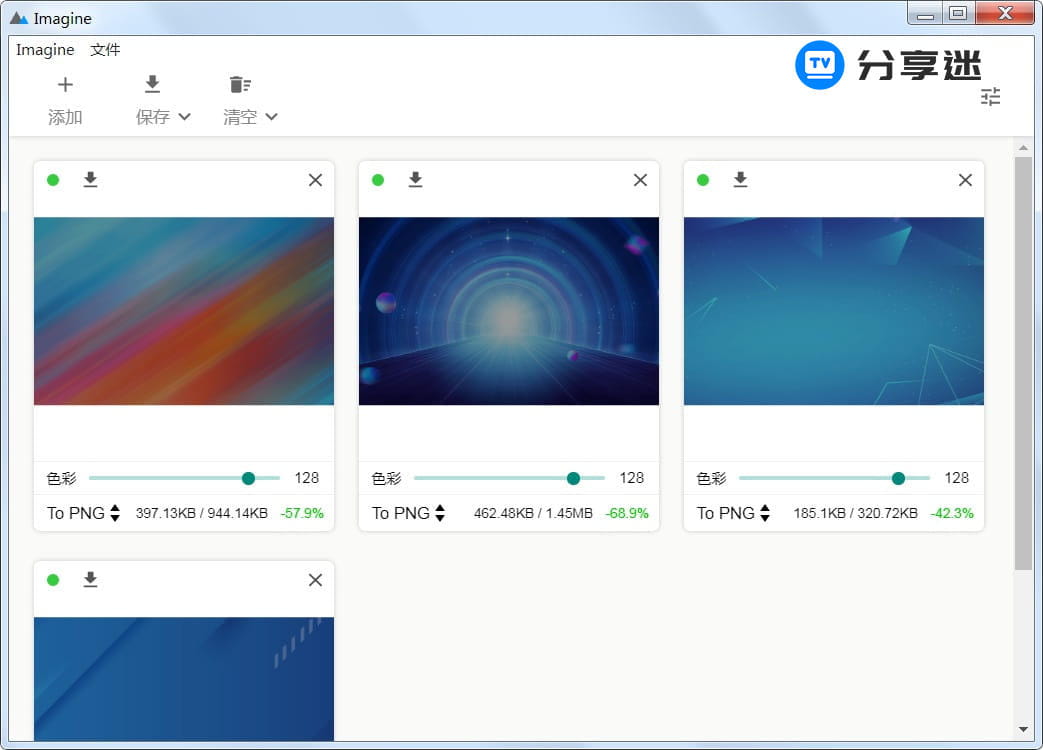Remove the tunnel image with its X button

pyautogui.click(x=640, y=180)
